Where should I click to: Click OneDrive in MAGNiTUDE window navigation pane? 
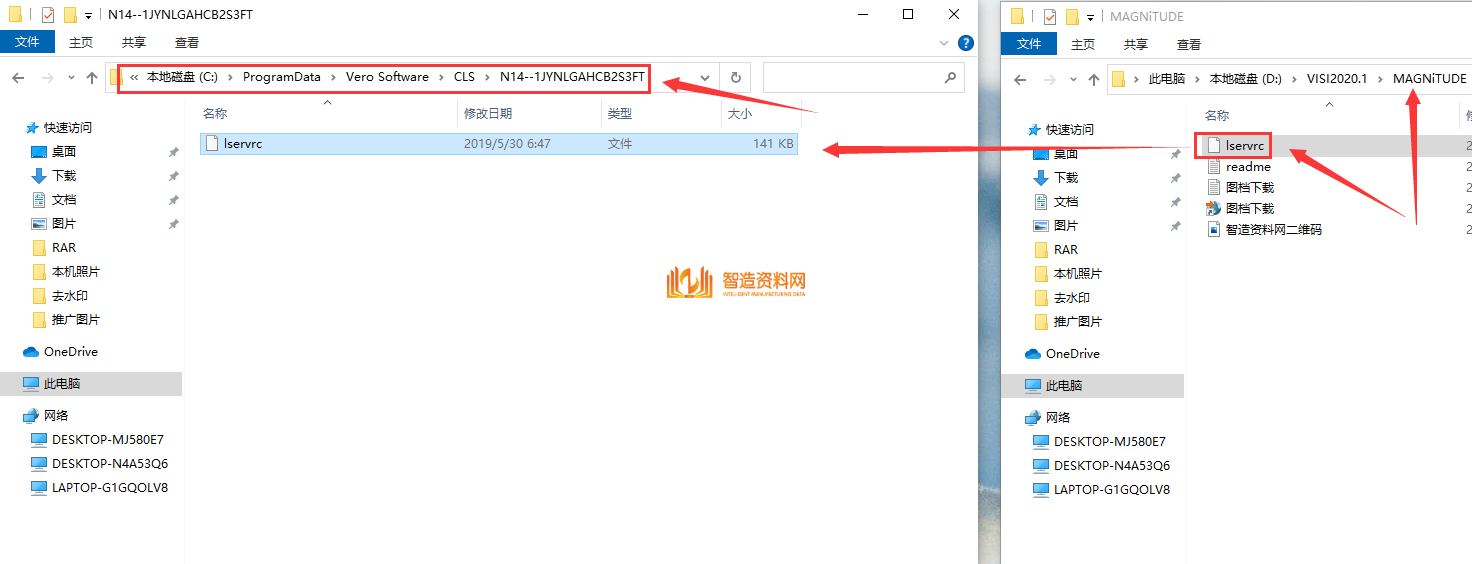click(x=1072, y=354)
